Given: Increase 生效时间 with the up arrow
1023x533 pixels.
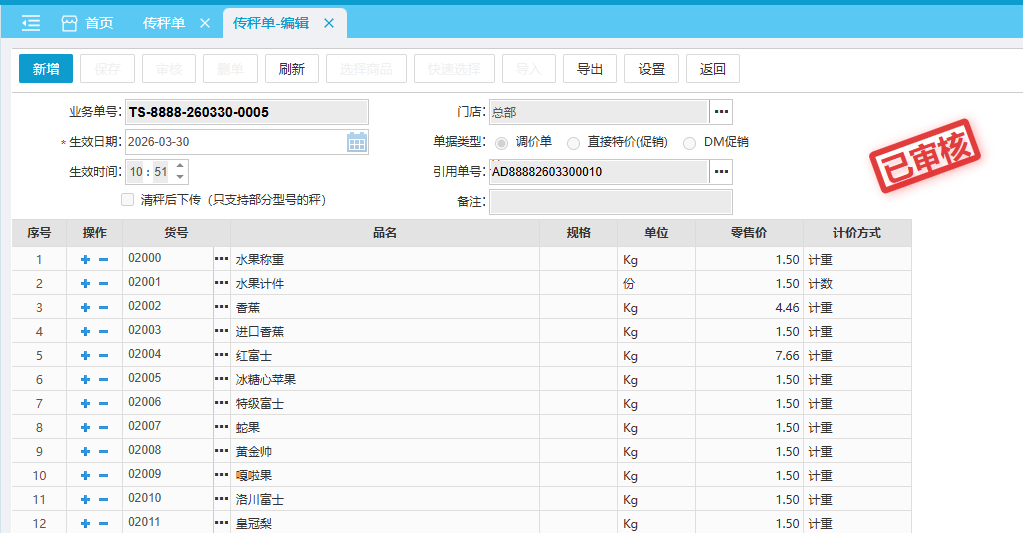Looking at the screenshot, I should click(x=179, y=166).
